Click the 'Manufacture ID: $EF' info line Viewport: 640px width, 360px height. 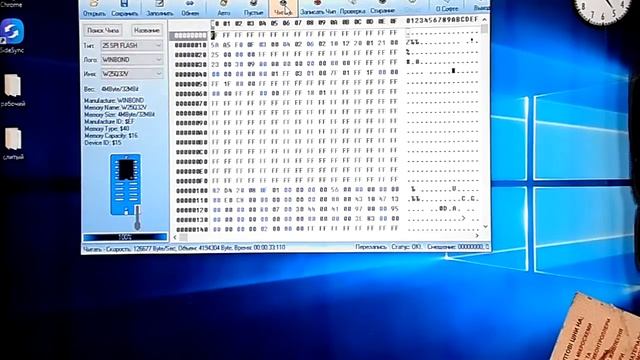pos(109,122)
